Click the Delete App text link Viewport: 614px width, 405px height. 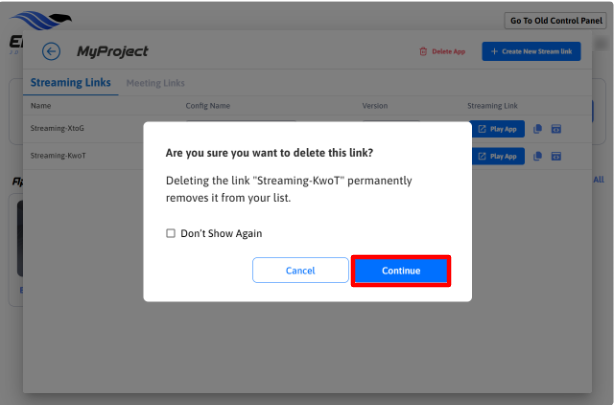pos(448,51)
